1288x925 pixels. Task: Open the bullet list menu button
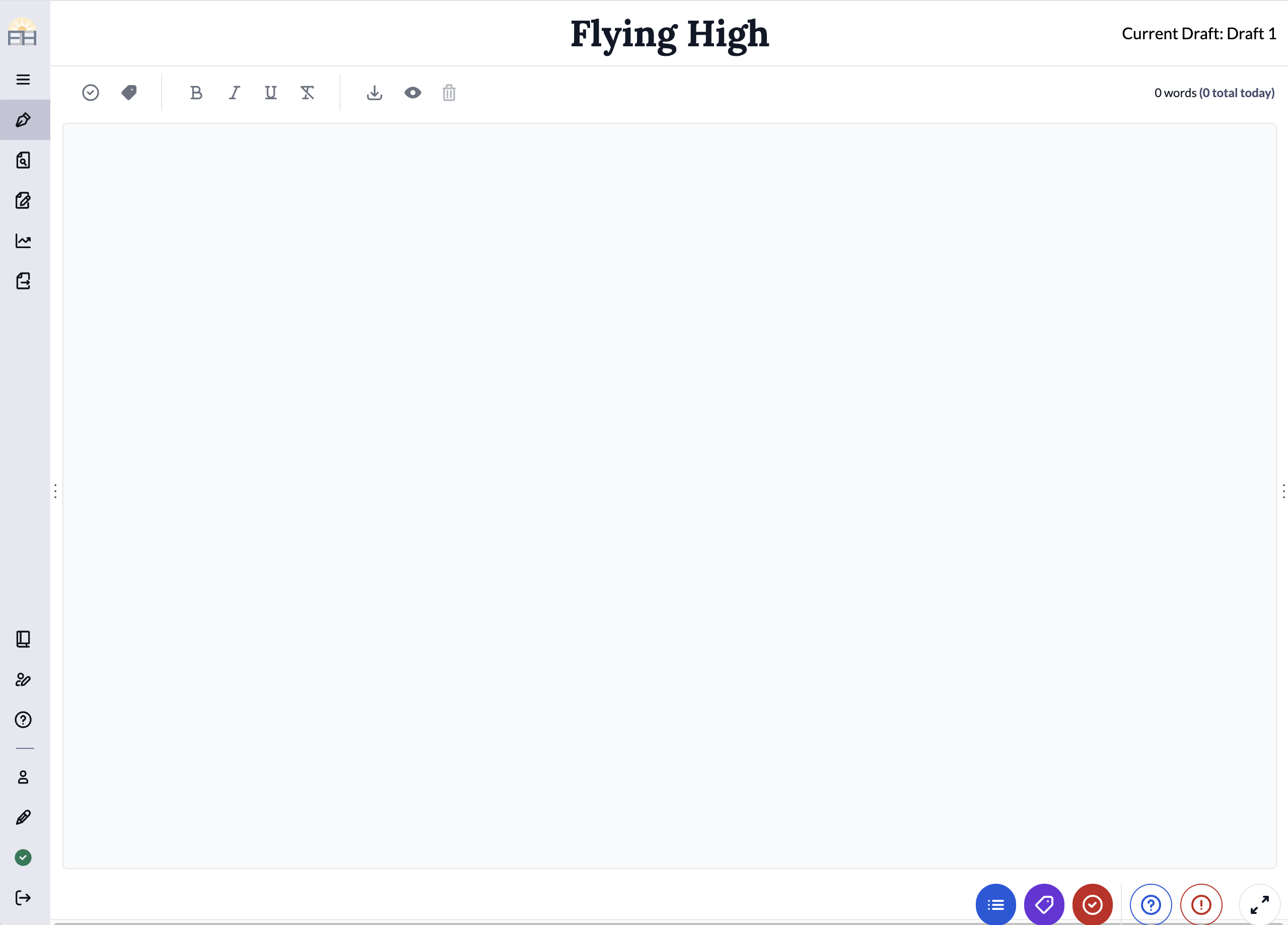pyautogui.click(x=996, y=904)
